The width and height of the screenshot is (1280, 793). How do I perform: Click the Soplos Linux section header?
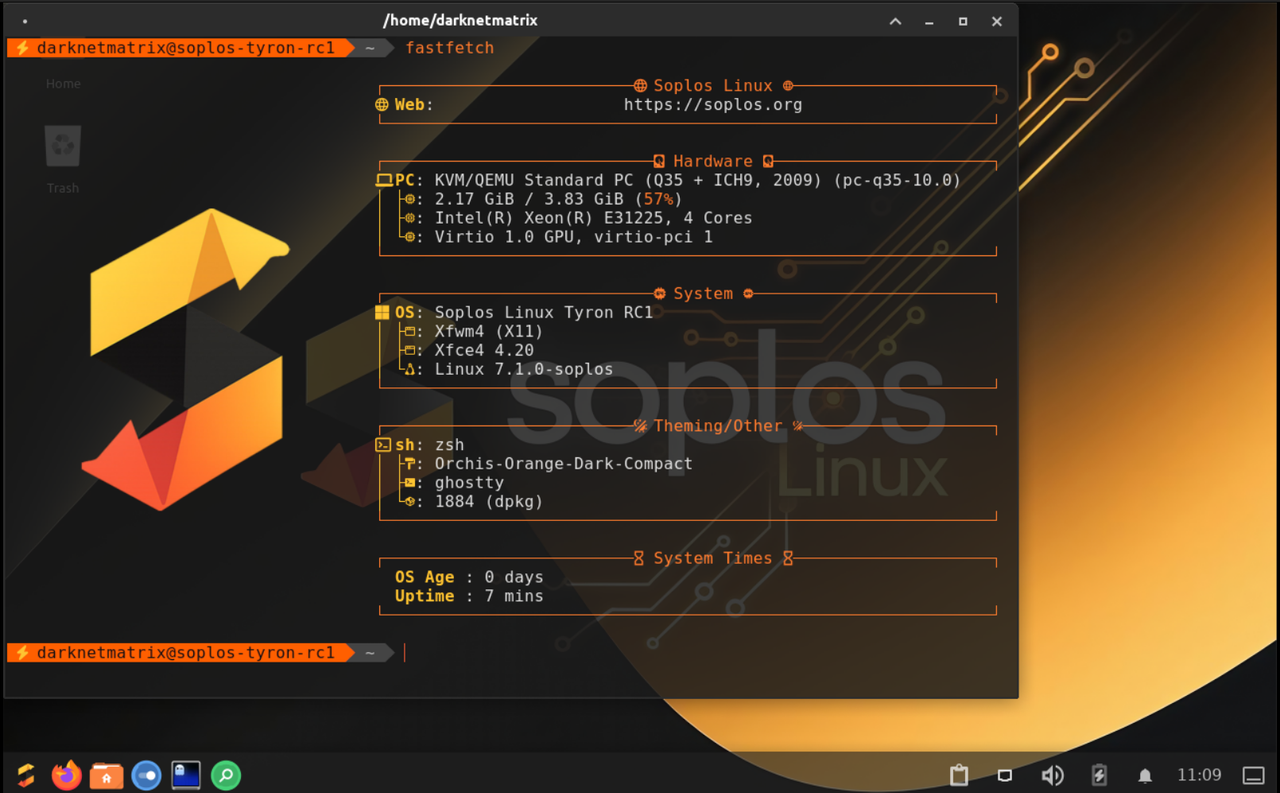click(x=713, y=86)
